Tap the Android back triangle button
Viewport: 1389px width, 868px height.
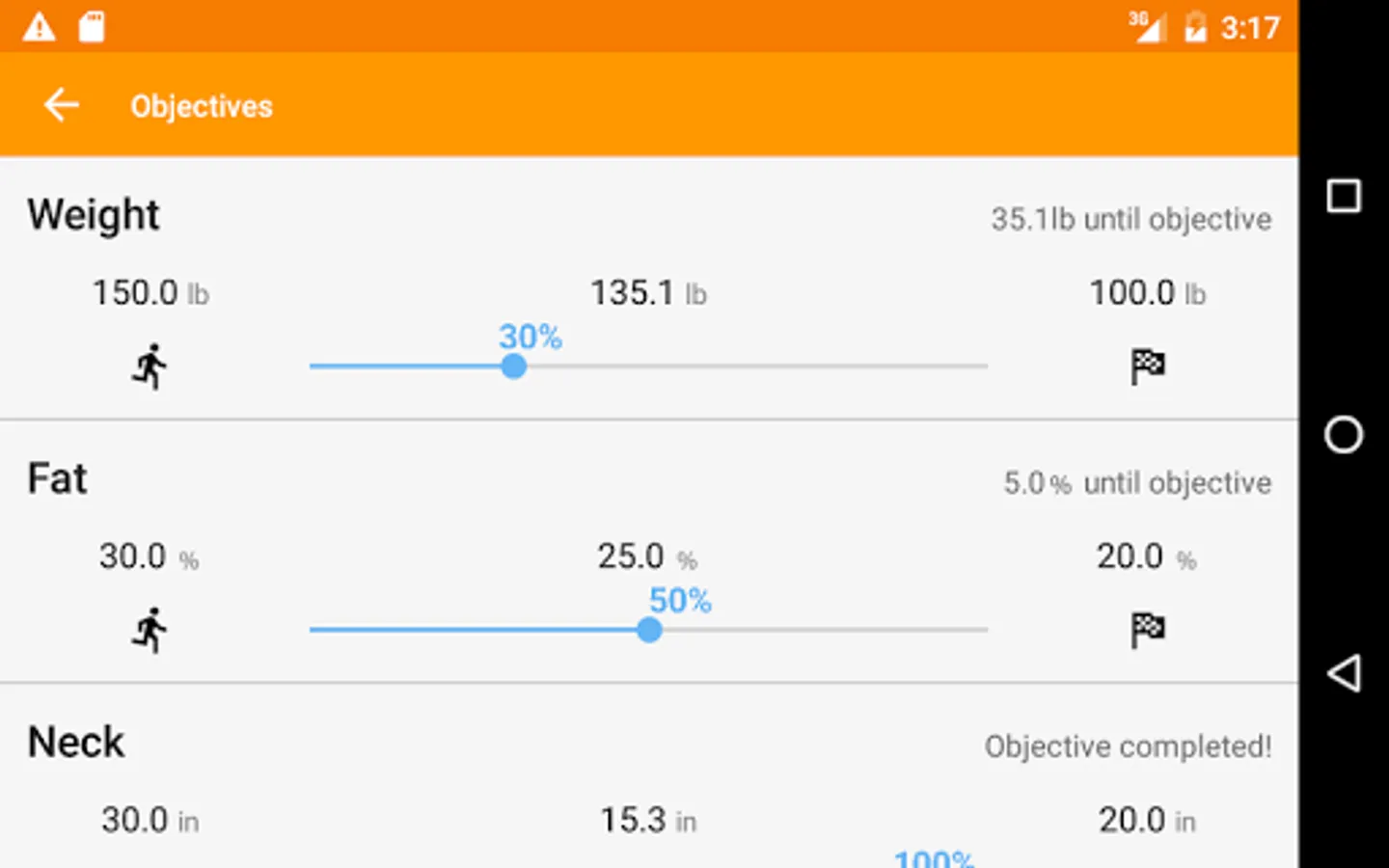click(1344, 673)
